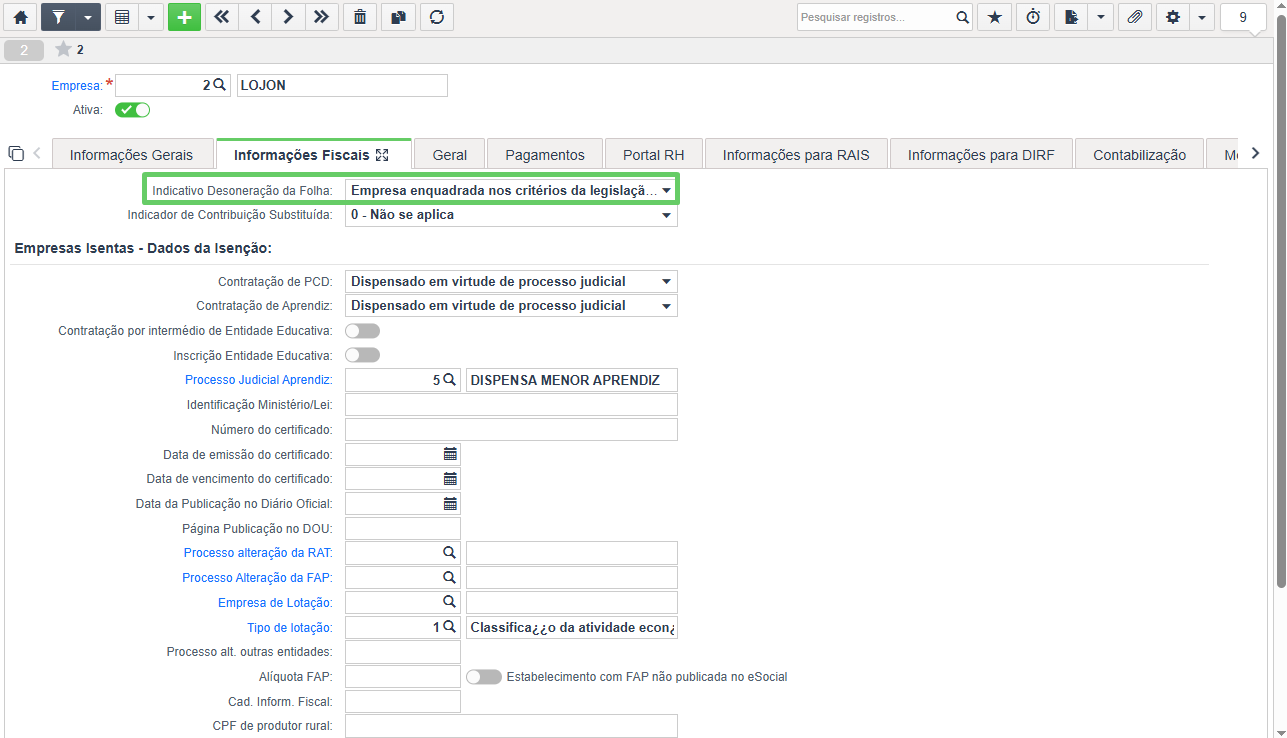Switch to Geral tab
Image resolution: width=1287 pixels, height=738 pixels.
tap(450, 154)
